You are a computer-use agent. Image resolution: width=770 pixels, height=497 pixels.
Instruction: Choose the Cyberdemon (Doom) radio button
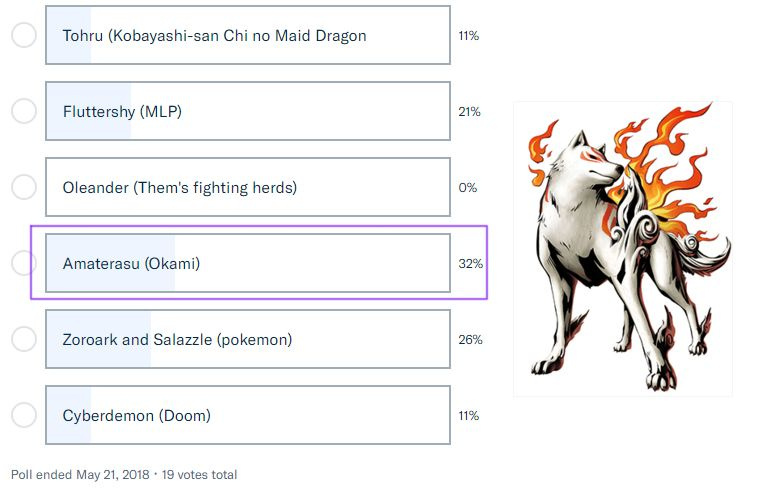24,415
